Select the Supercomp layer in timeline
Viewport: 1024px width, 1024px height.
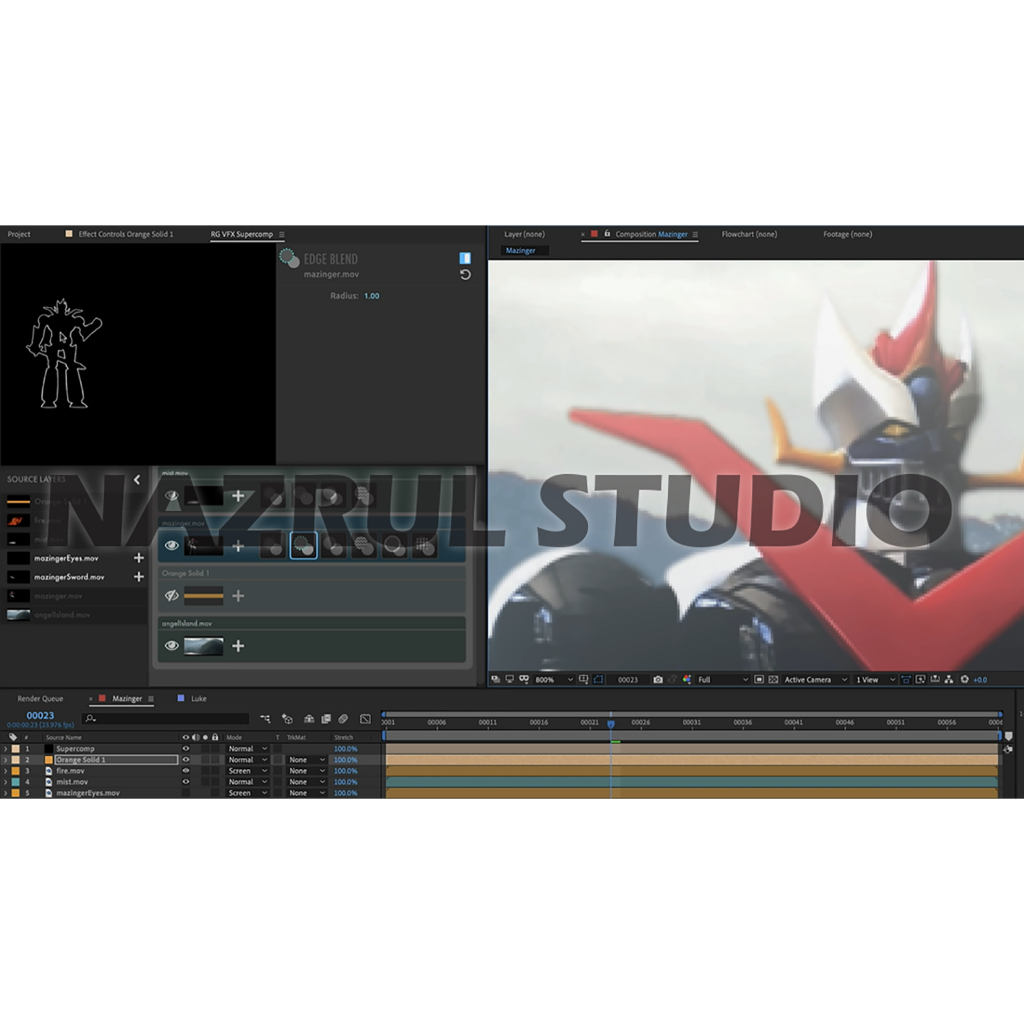coord(75,749)
